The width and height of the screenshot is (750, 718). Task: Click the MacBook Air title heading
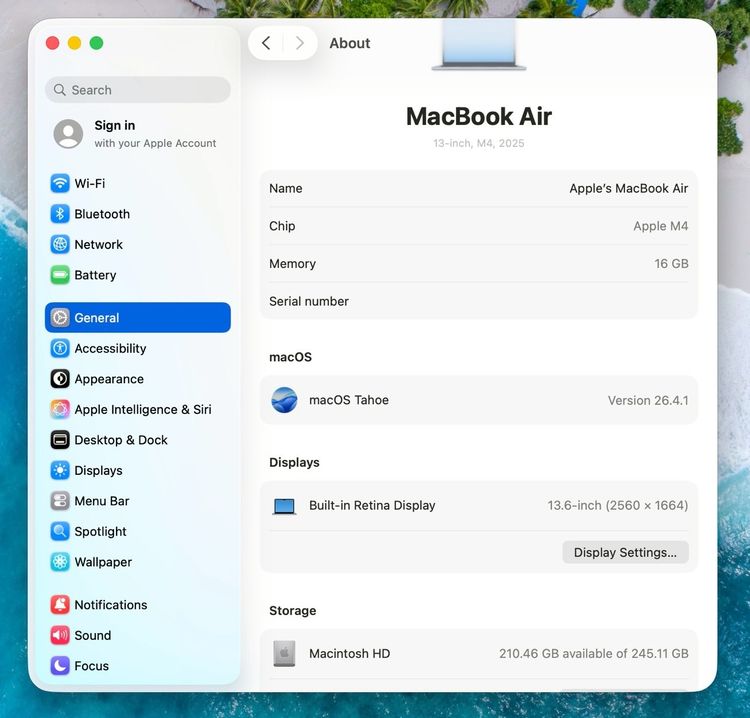tap(479, 116)
